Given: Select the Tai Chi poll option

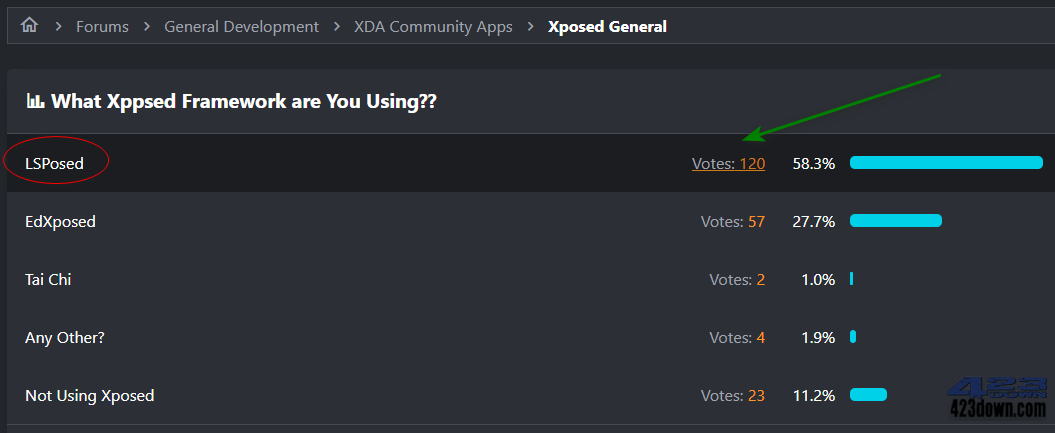Looking at the screenshot, I should coord(48,279).
